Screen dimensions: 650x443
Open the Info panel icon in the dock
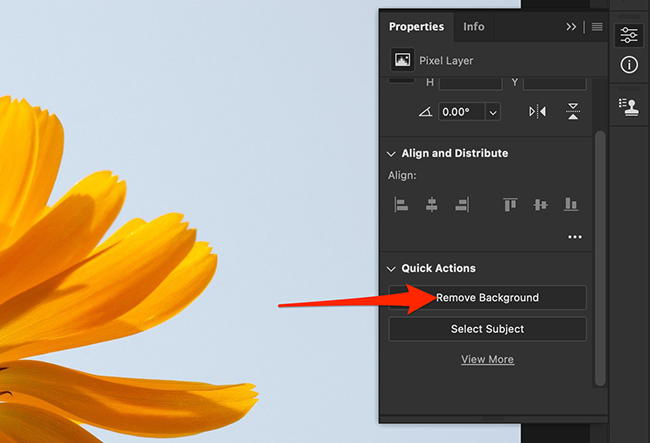(629, 65)
